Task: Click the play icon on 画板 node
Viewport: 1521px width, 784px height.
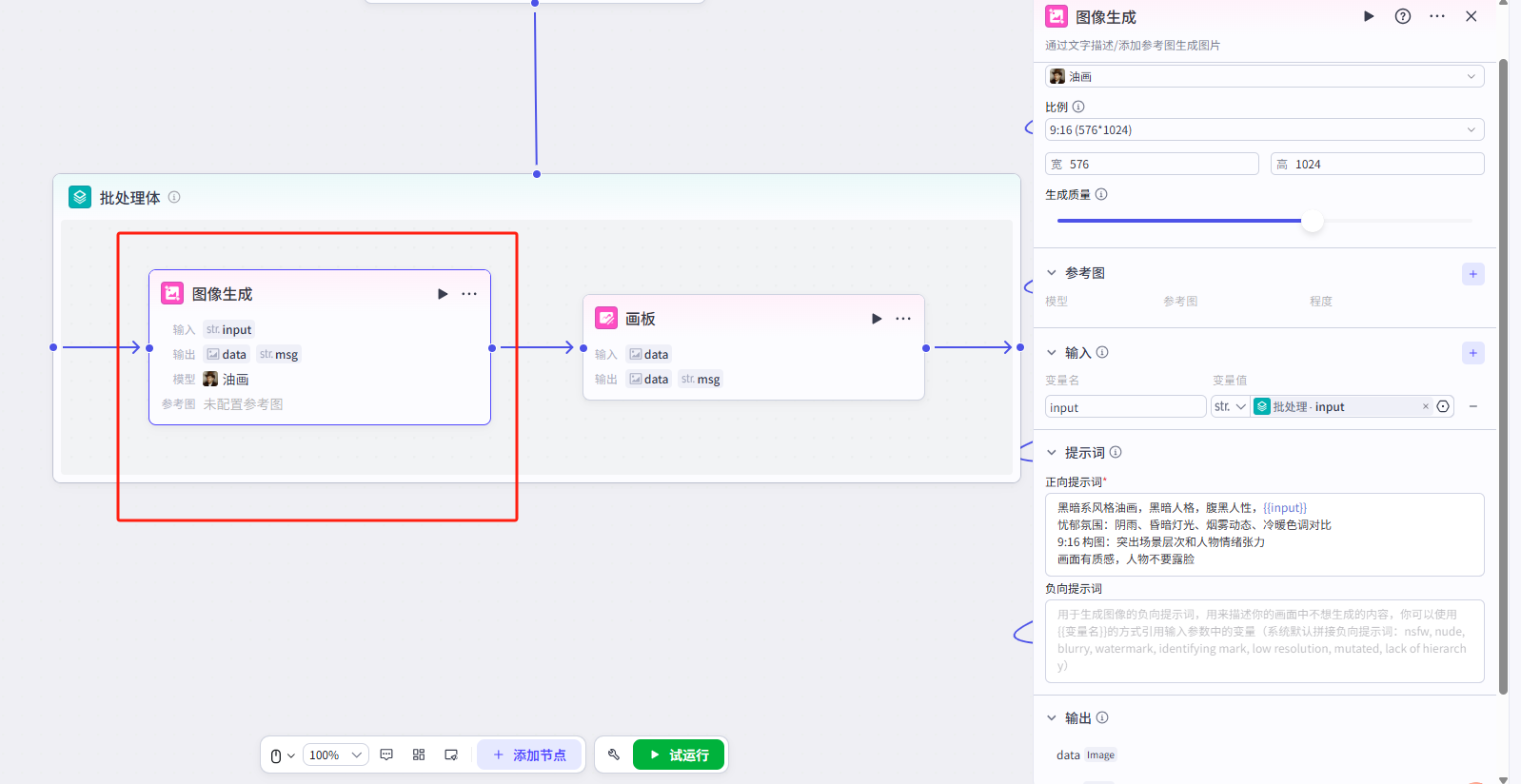Action: pyautogui.click(x=877, y=319)
